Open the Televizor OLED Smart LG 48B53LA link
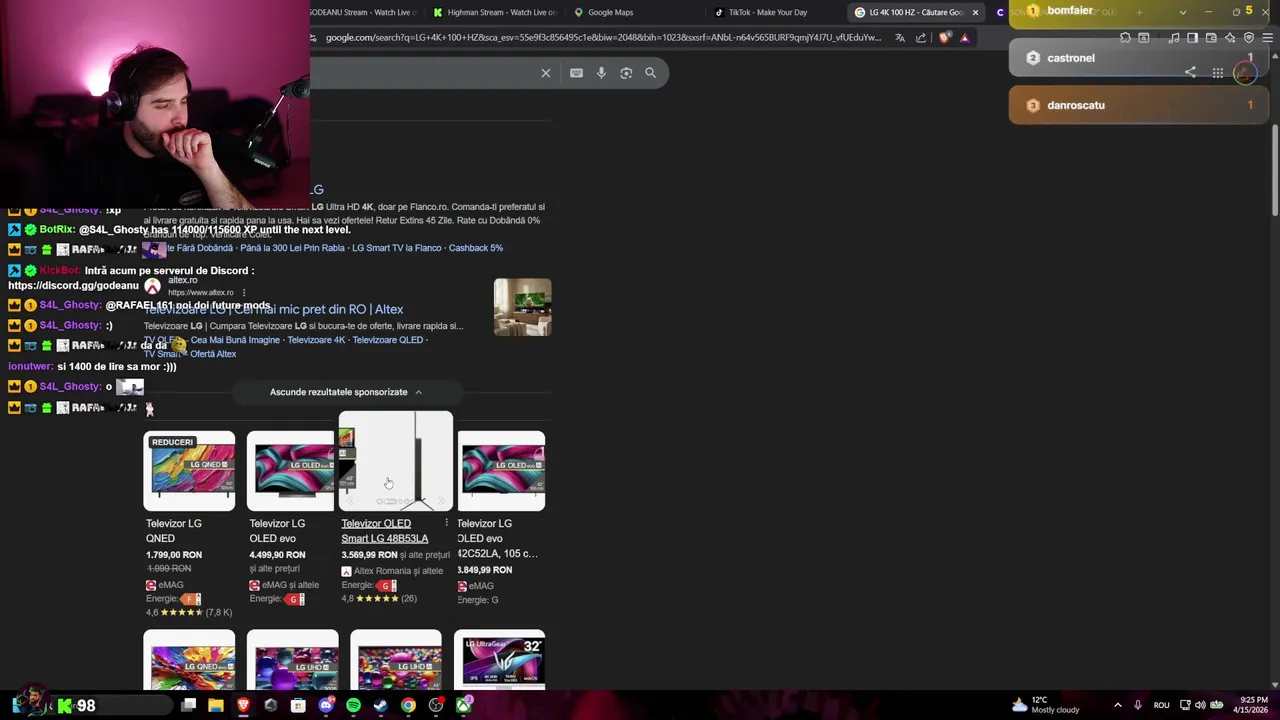 385,531
